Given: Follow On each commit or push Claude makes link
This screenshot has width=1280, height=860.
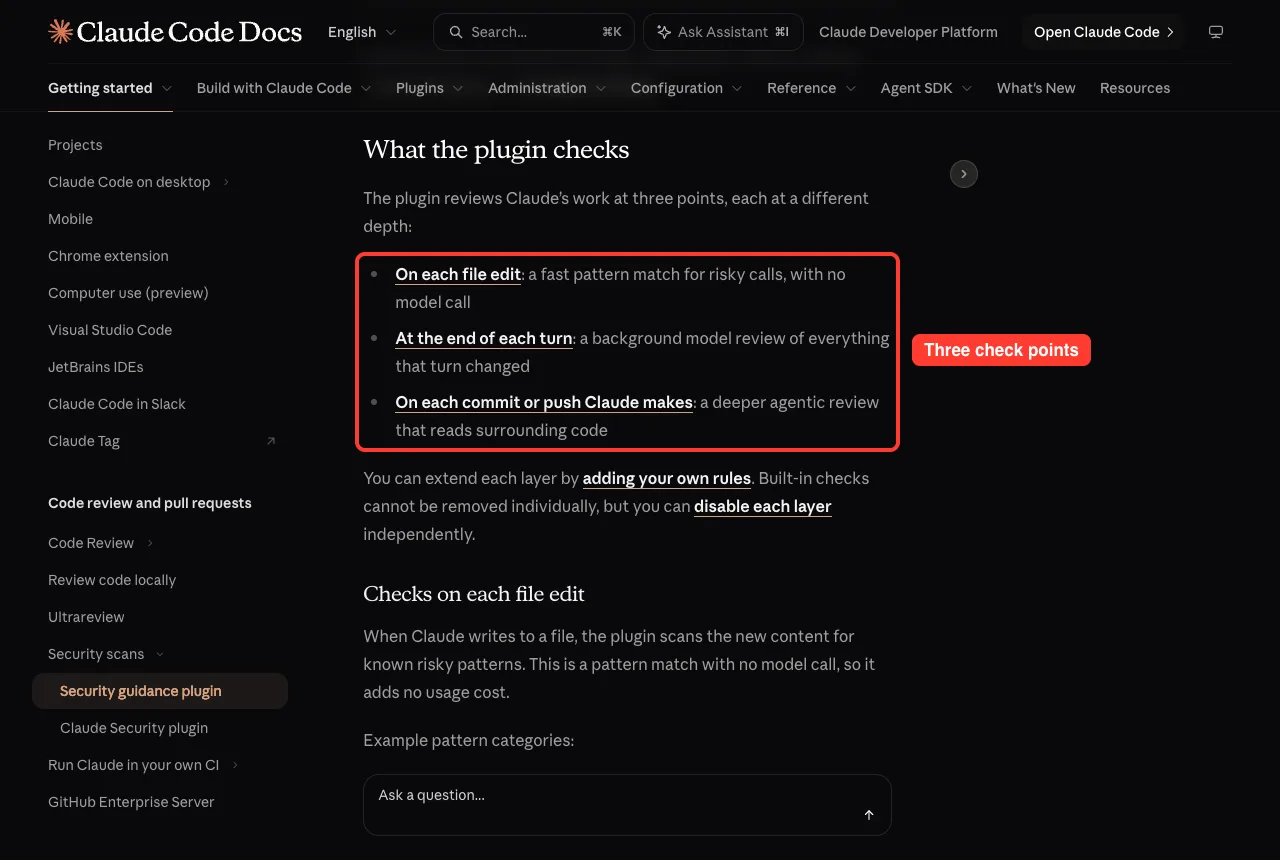Looking at the screenshot, I should (544, 402).
